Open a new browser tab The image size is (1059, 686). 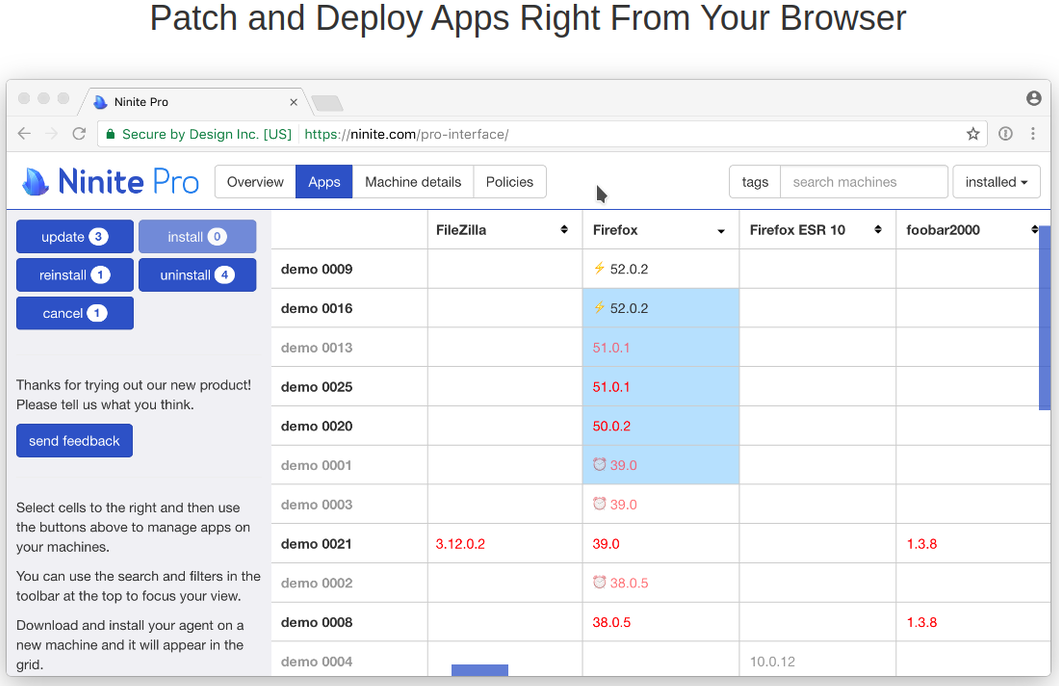point(328,103)
